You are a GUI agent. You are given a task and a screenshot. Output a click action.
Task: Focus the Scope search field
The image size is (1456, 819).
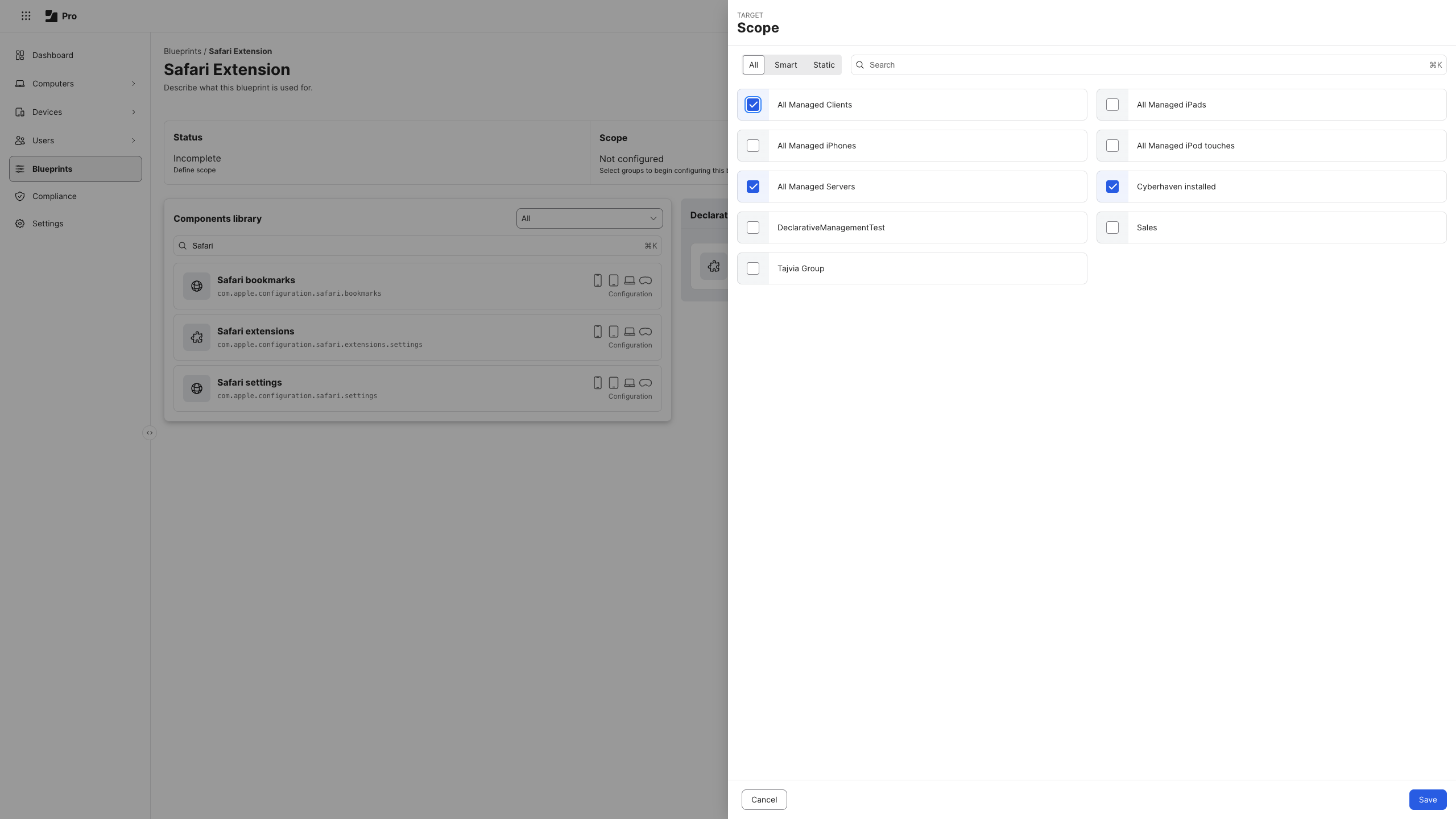(x=1143, y=65)
